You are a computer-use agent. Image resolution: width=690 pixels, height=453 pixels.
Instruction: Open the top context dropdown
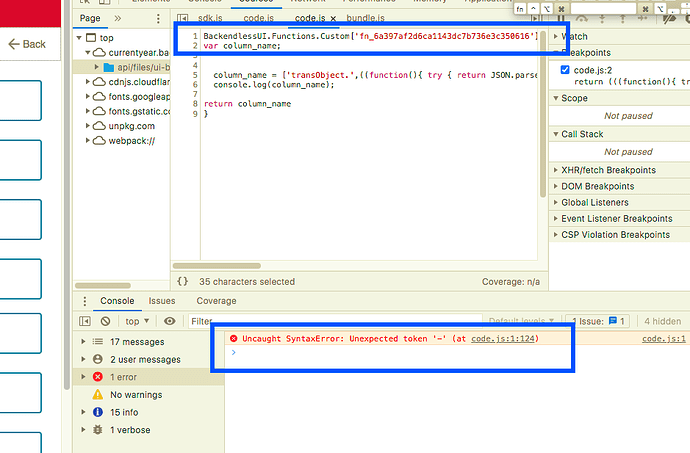pyautogui.click(x=137, y=321)
